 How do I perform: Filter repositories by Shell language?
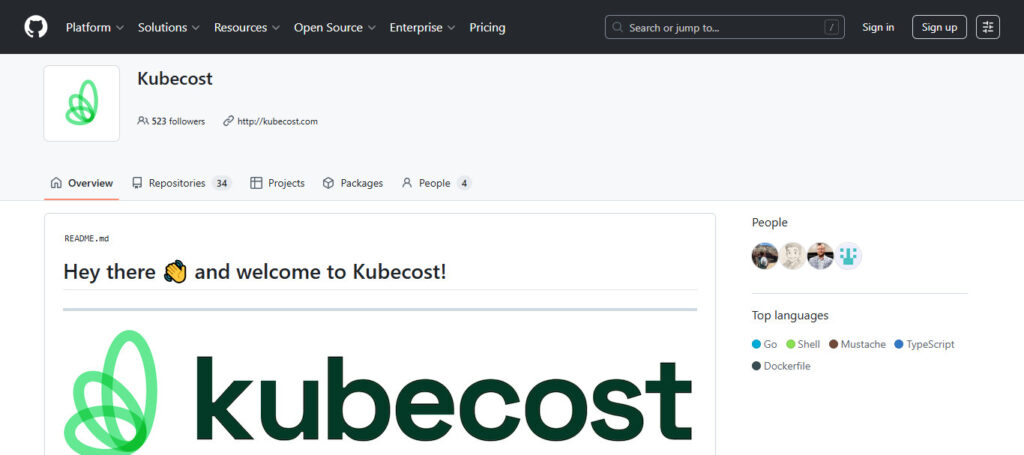(803, 344)
